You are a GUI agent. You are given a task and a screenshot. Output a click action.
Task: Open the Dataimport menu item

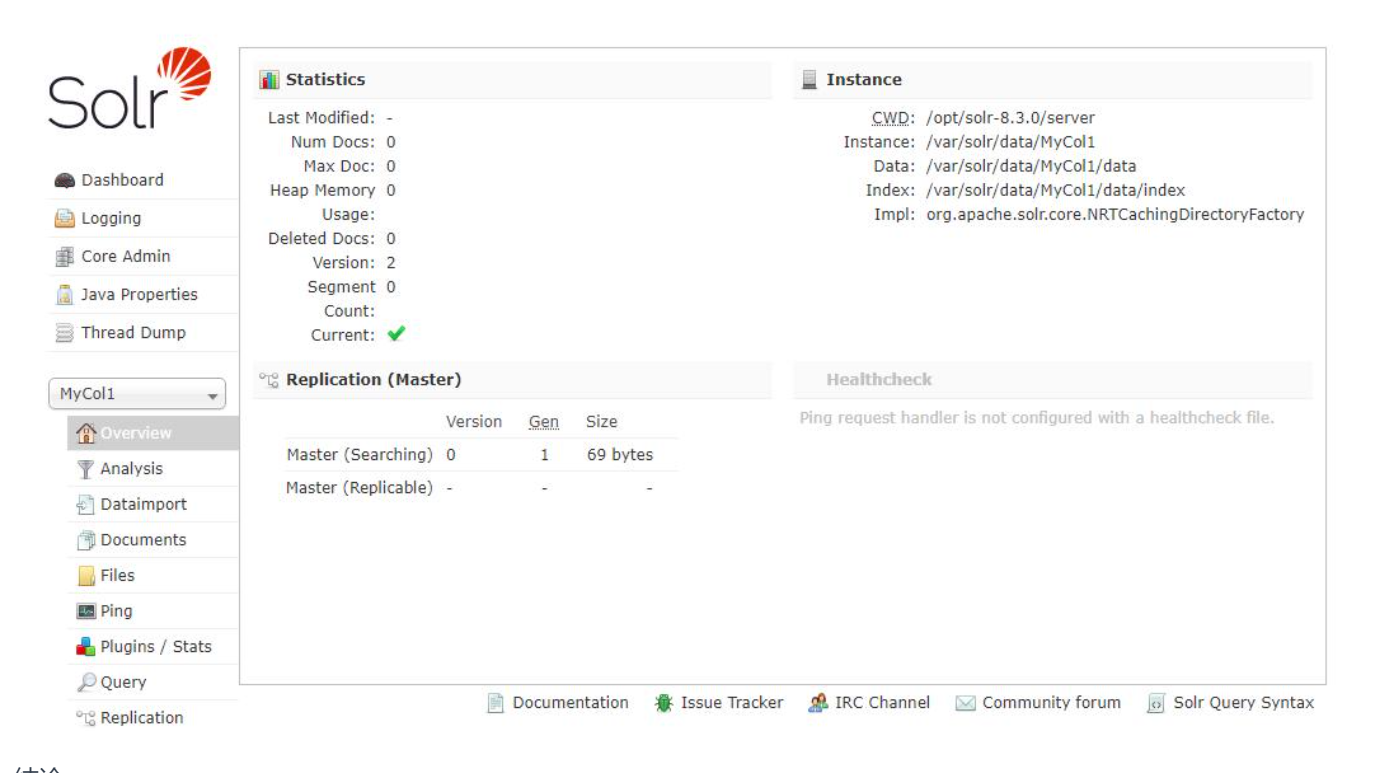pyautogui.click(x=143, y=505)
